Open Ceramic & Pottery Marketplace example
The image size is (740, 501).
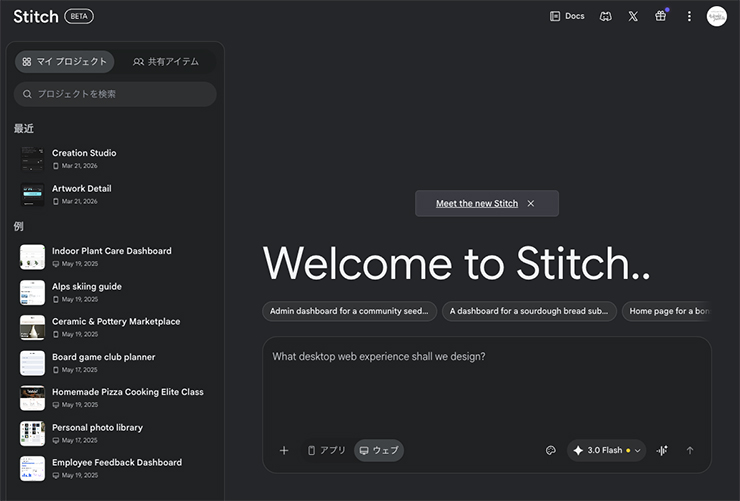point(113,327)
